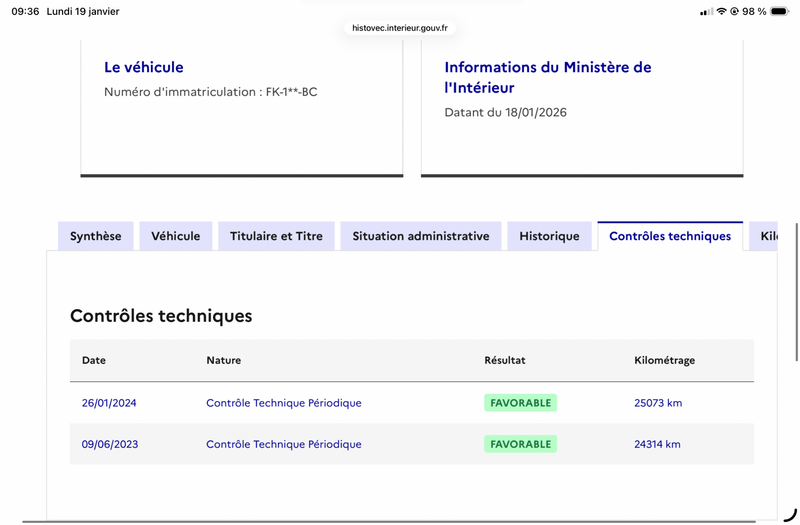Tap the Informations du Ministère de l'Intérieur heading

(x=547, y=77)
